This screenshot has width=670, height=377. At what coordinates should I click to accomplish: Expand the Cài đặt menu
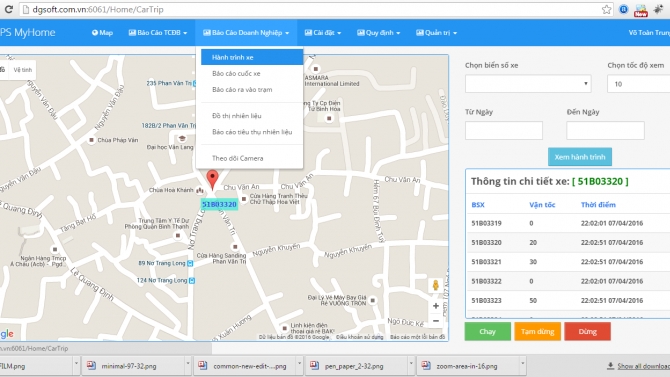point(323,32)
